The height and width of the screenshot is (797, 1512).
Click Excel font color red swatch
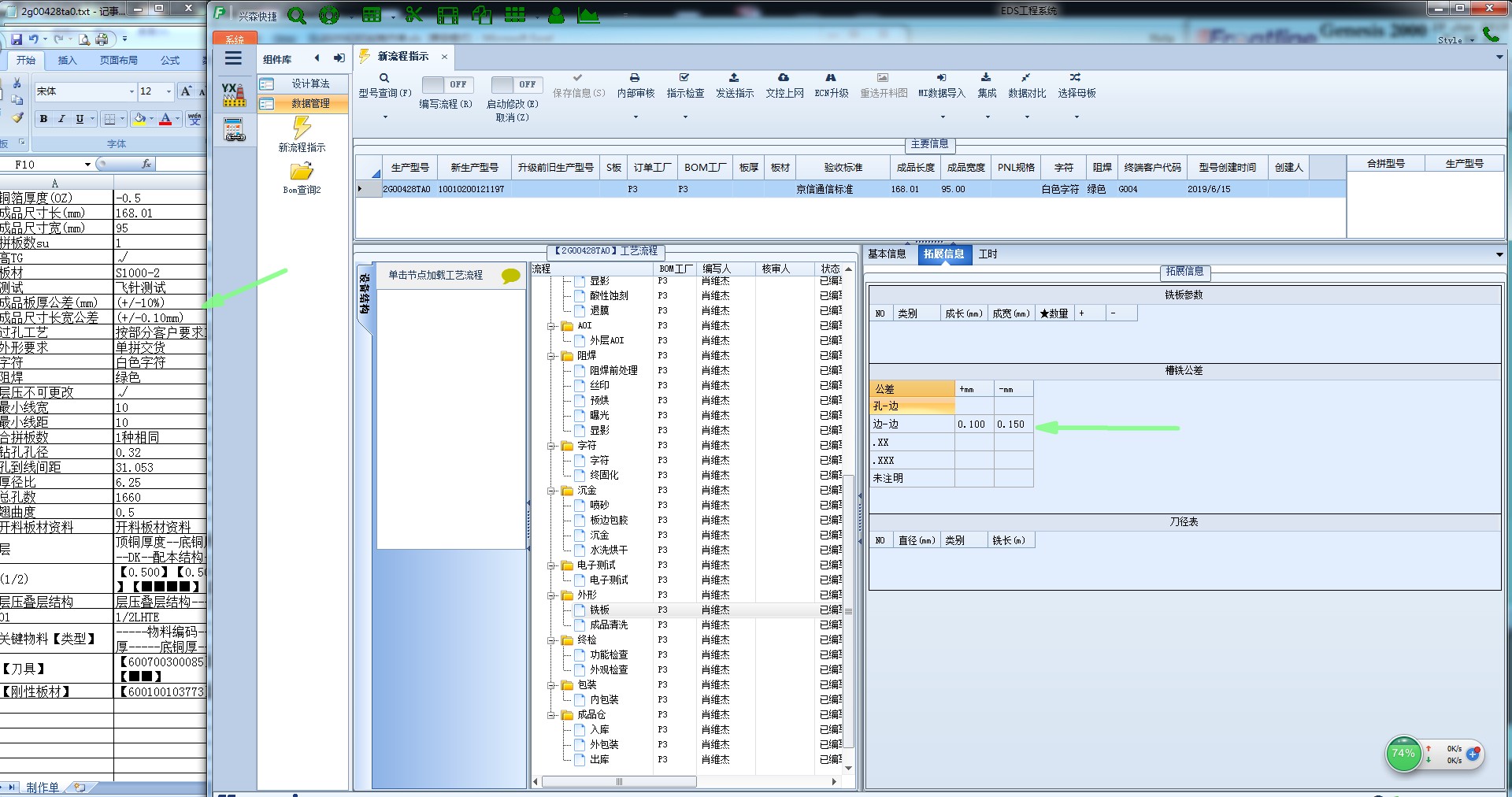165,119
